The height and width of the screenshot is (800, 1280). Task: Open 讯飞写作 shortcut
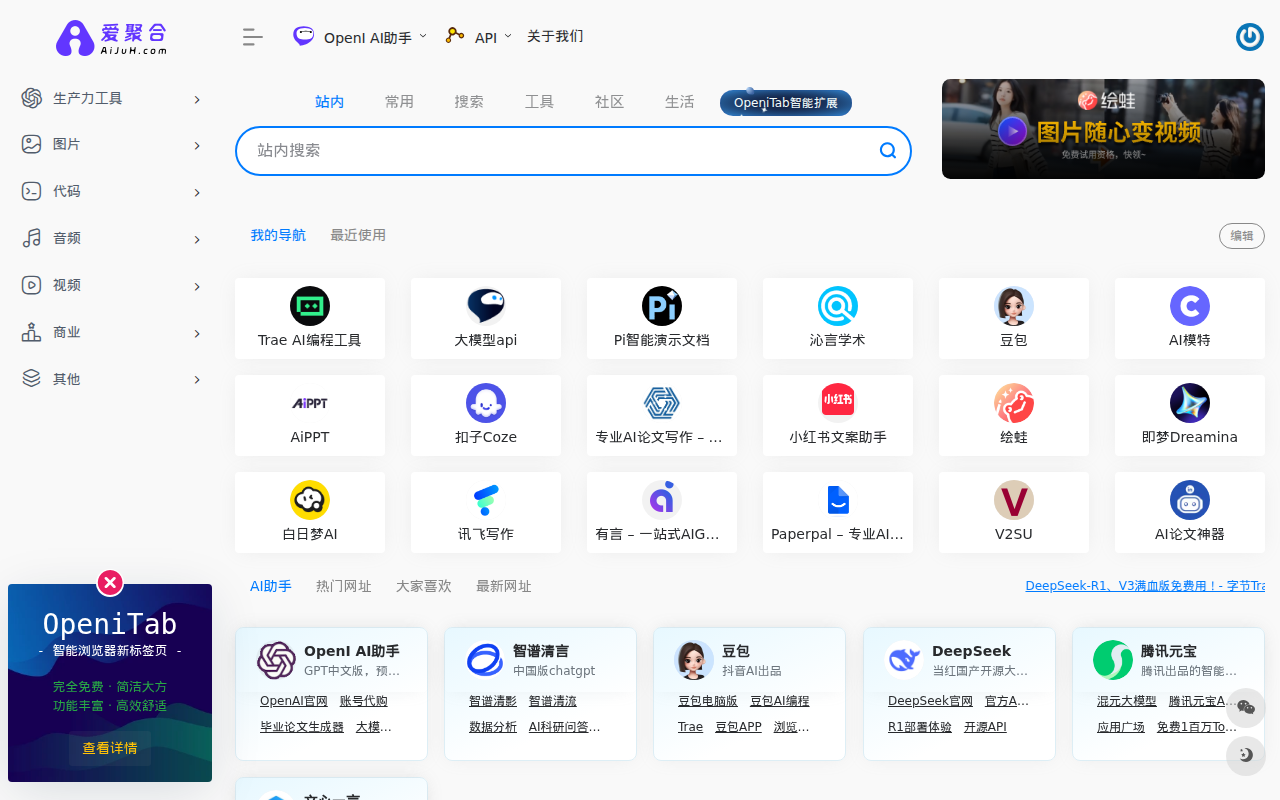486,512
